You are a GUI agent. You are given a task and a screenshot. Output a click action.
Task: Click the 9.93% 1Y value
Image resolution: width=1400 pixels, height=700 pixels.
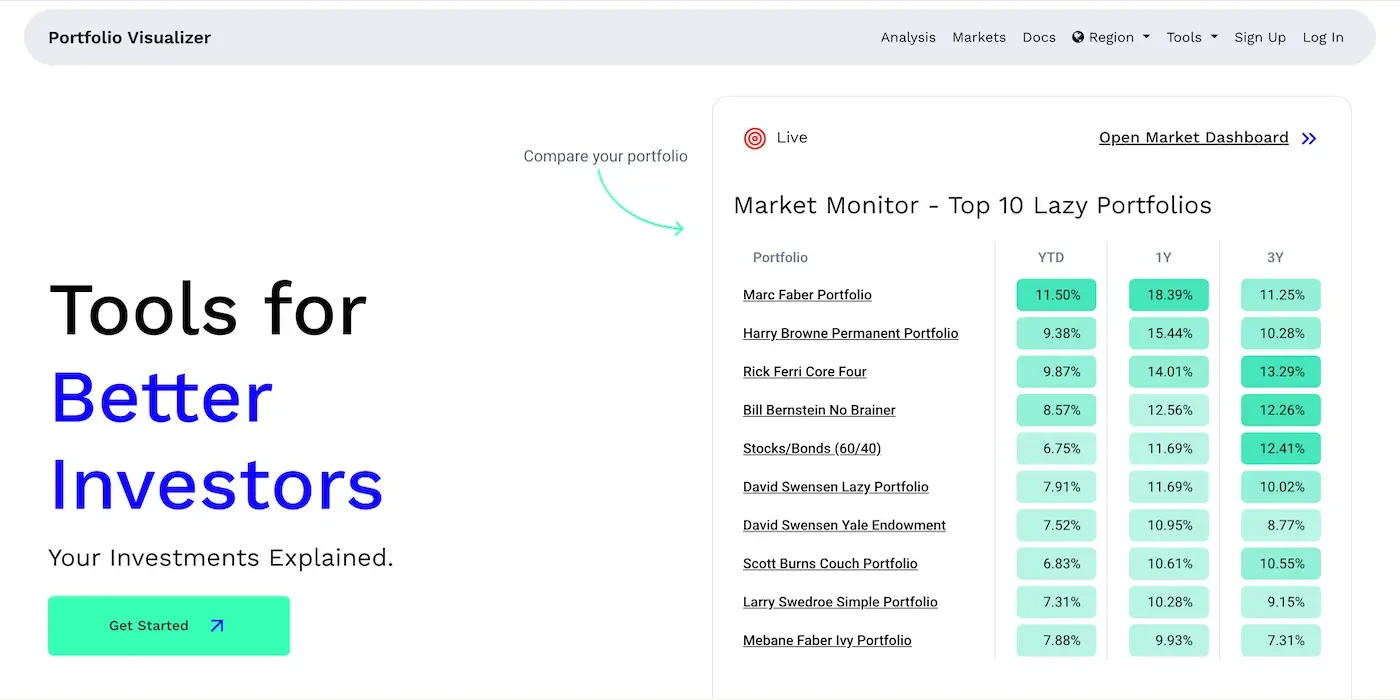[x=1169, y=641]
